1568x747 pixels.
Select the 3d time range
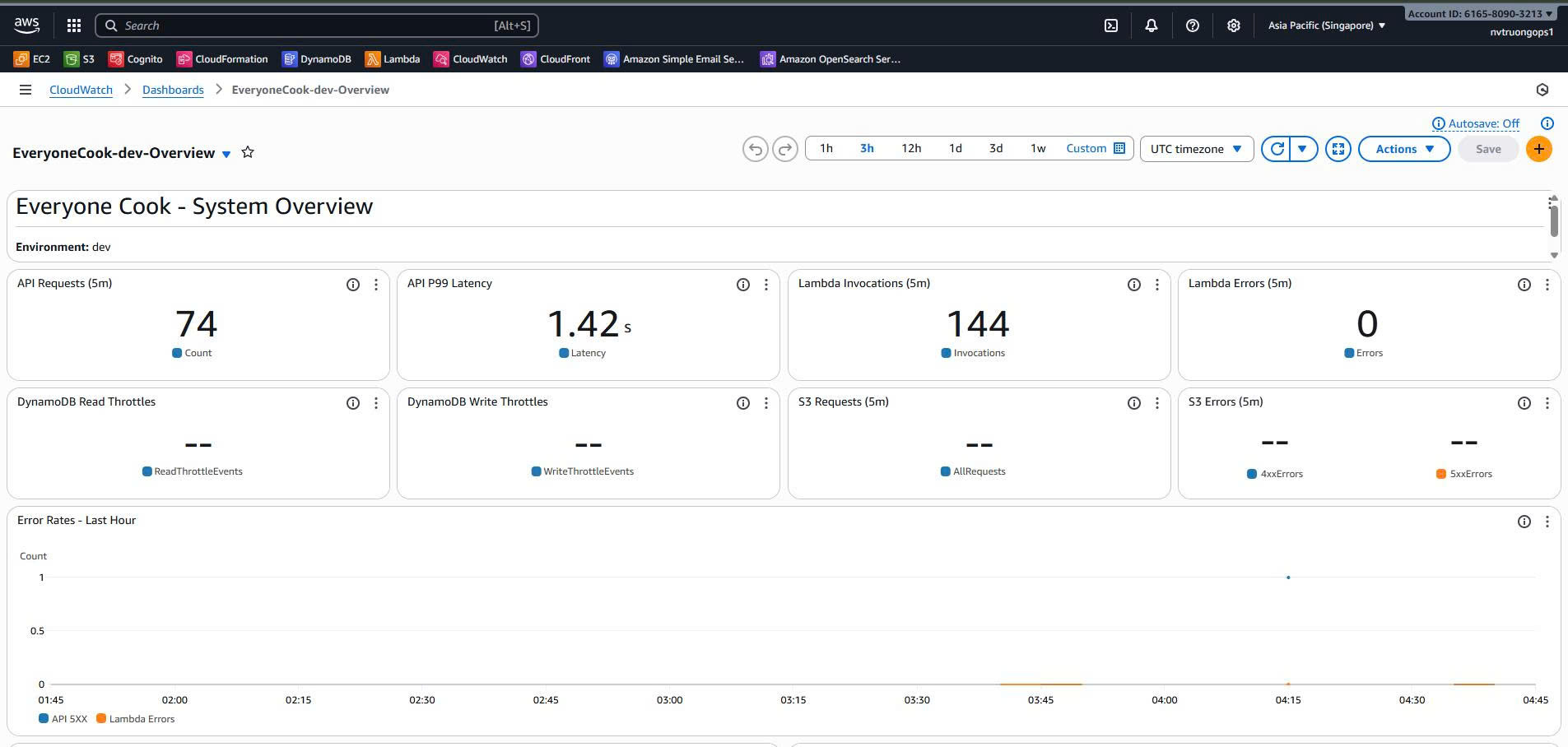tap(996, 148)
